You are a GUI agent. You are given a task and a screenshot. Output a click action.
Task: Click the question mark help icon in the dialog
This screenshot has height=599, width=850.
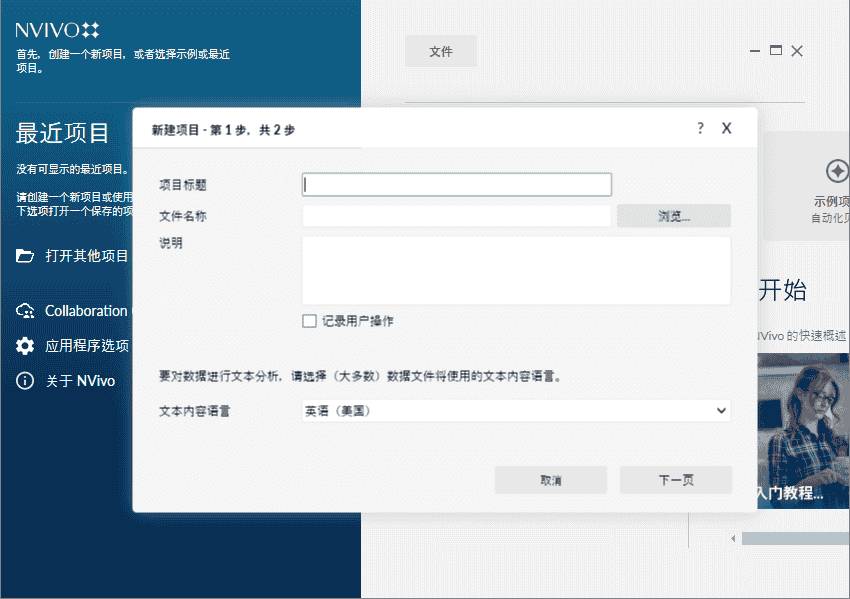[700, 128]
